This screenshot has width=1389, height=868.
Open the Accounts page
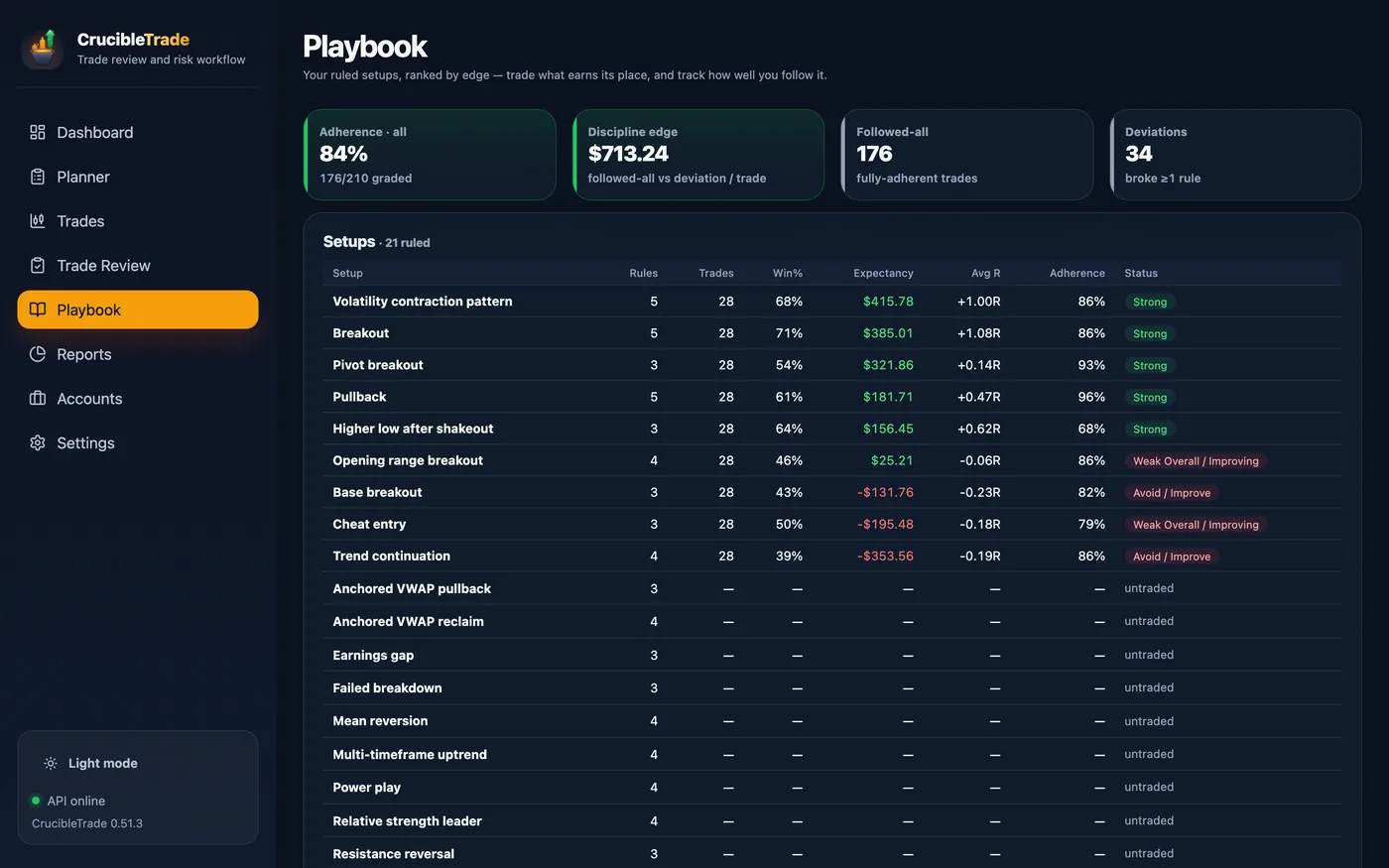(138, 398)
